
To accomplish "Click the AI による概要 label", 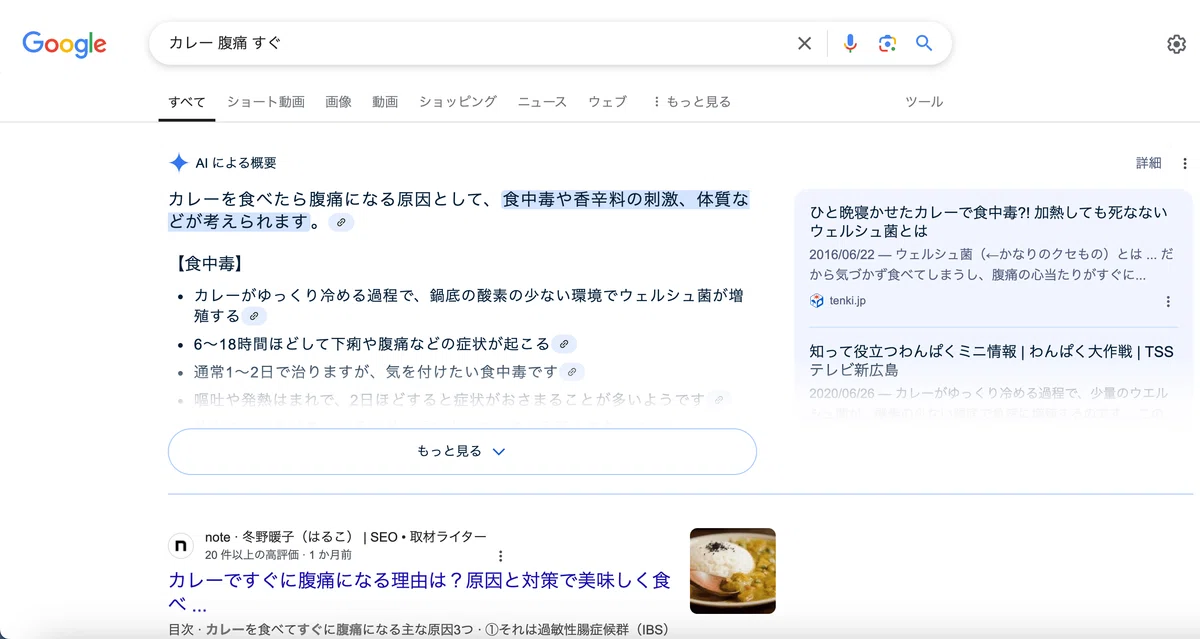I will pos(236,163).
